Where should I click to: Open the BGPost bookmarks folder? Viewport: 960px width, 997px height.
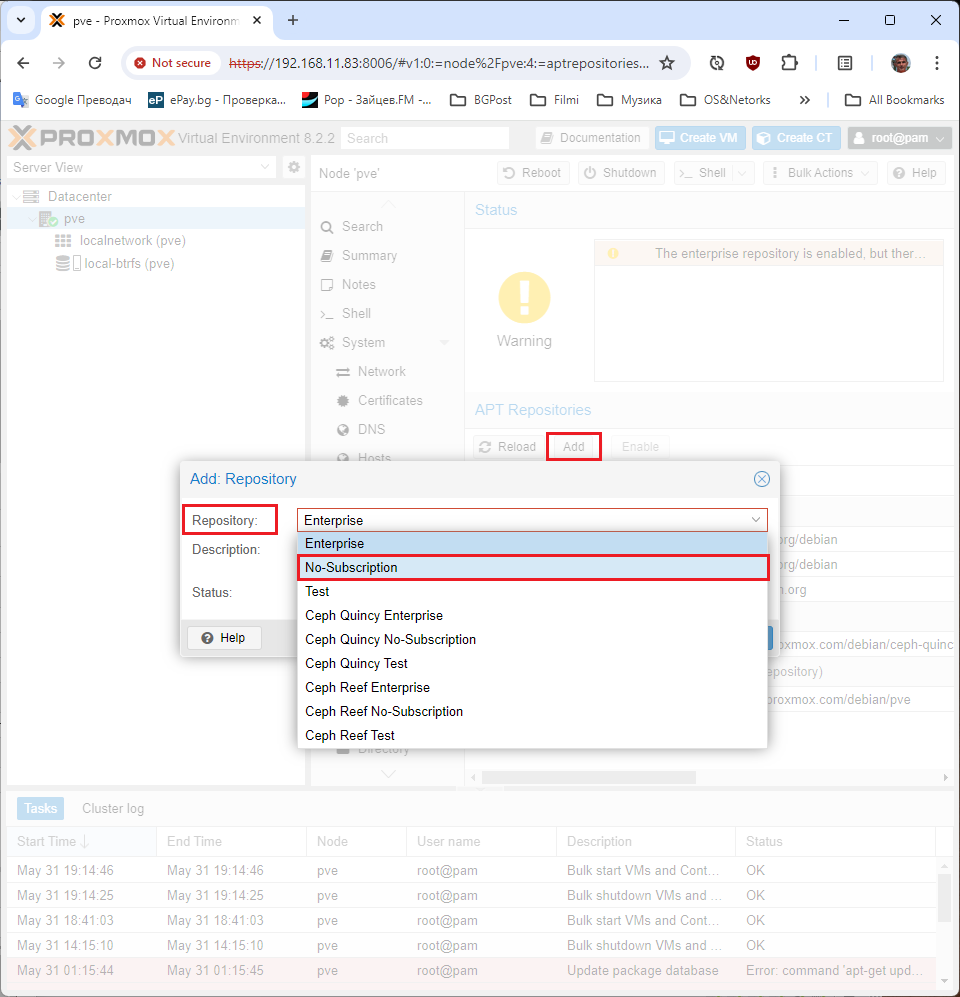[x=481, y=100]
